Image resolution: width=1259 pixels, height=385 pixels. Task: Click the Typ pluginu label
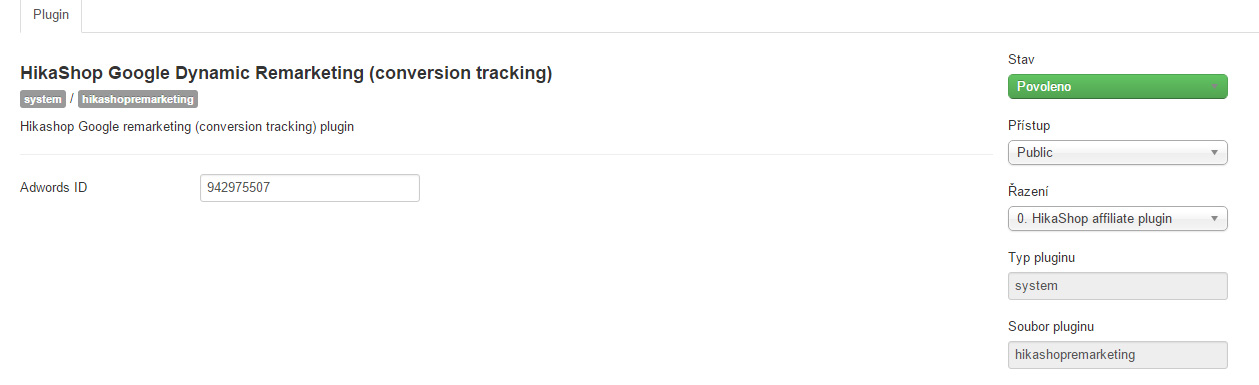(x=1041, y=258)
